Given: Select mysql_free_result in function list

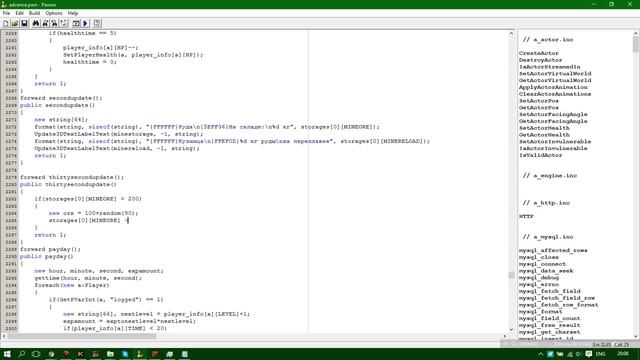Looking at the screenshot, I should click(x=549, y=325).
